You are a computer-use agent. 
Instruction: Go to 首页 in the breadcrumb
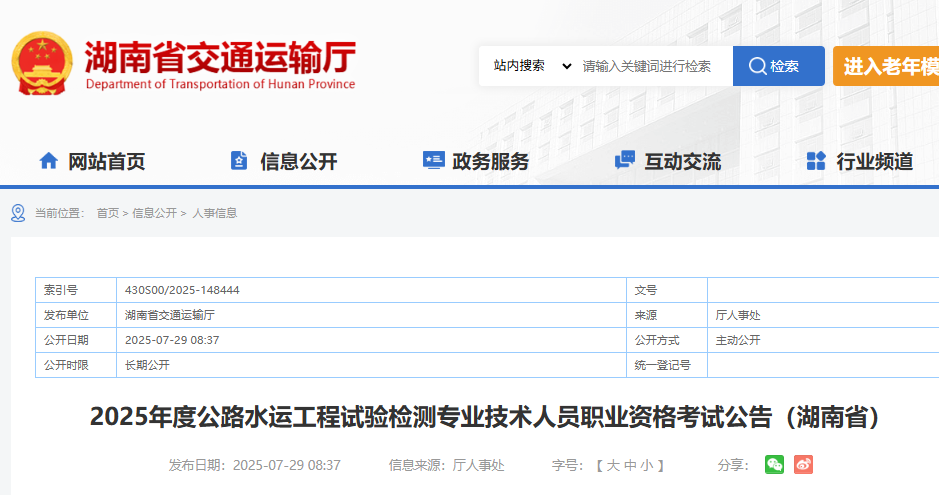tap(107, 213)
